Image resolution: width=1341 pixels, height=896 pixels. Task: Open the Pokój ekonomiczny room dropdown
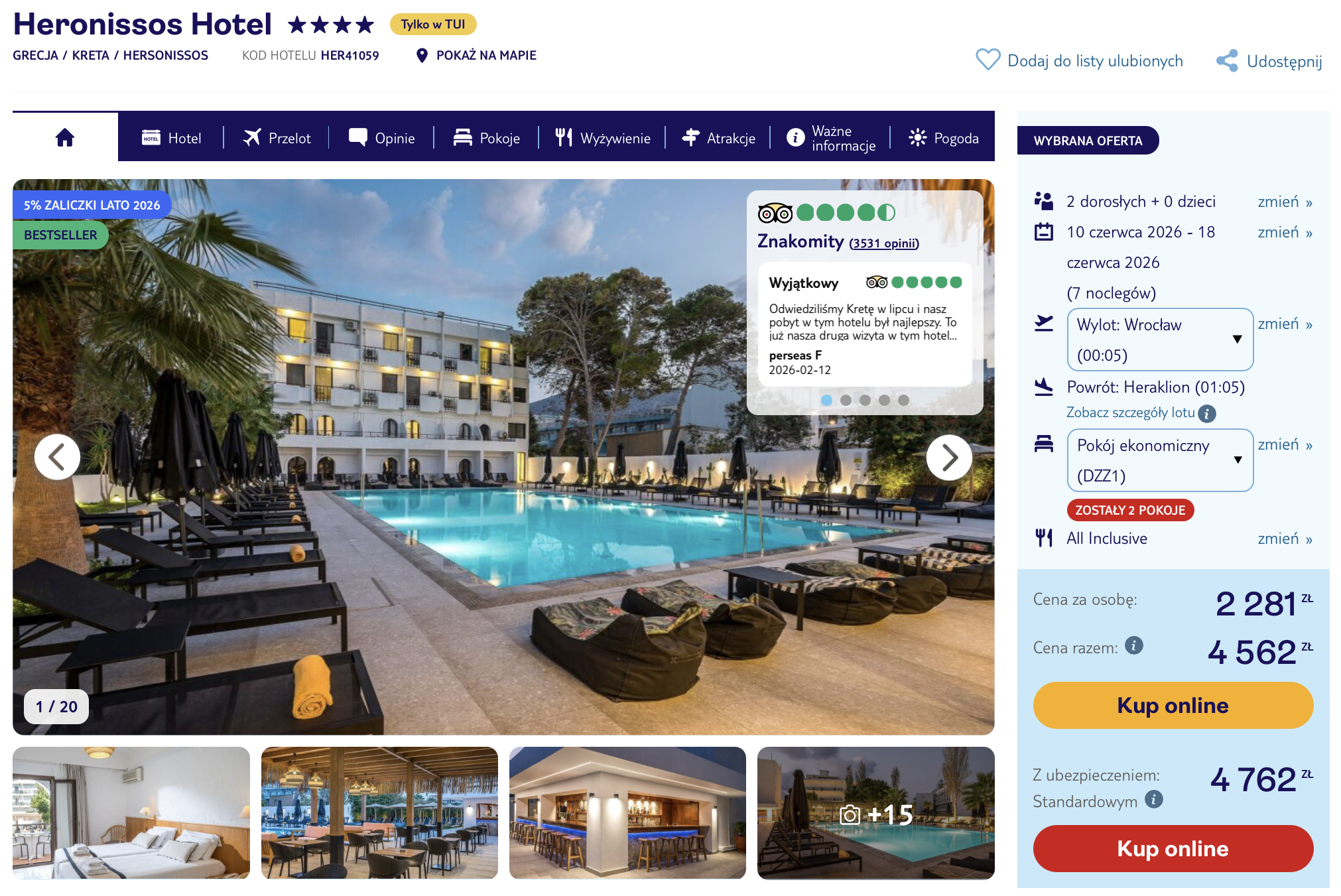coord(1160,460)
